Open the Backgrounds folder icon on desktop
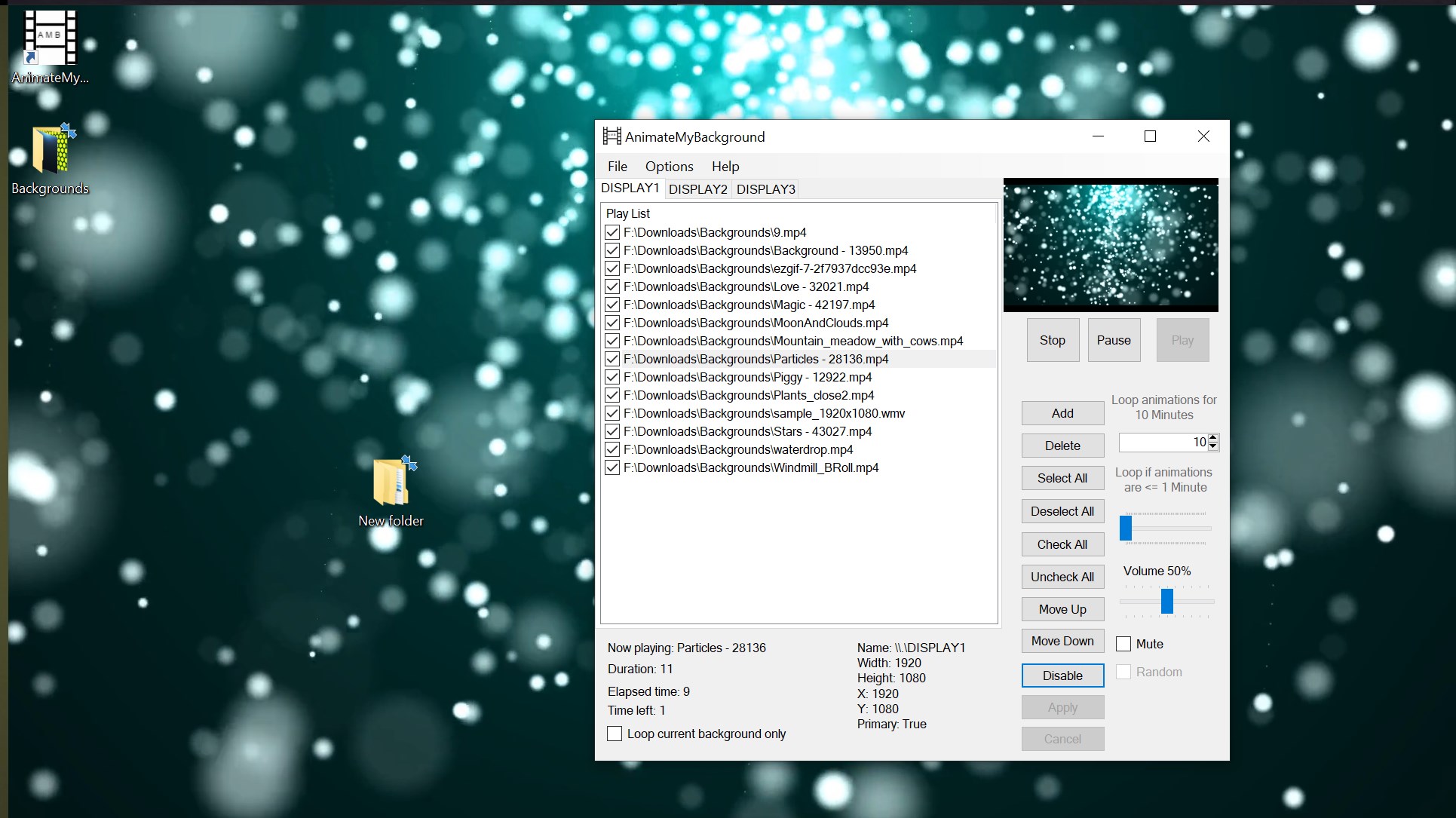 coord(51,150)
